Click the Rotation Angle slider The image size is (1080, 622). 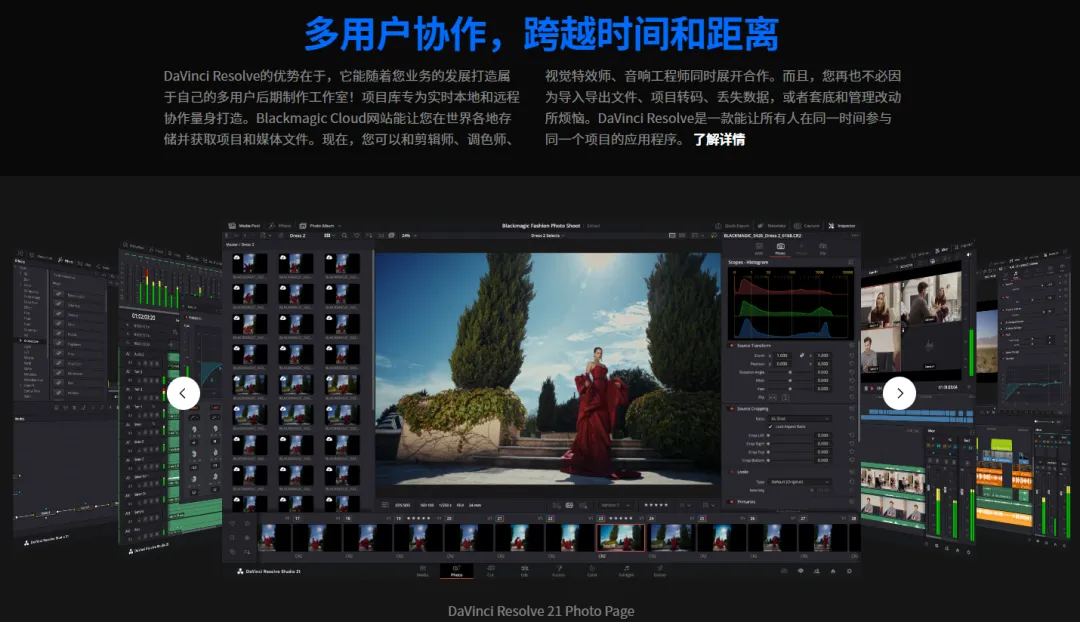pyautogui.click(x=790, y=372)
